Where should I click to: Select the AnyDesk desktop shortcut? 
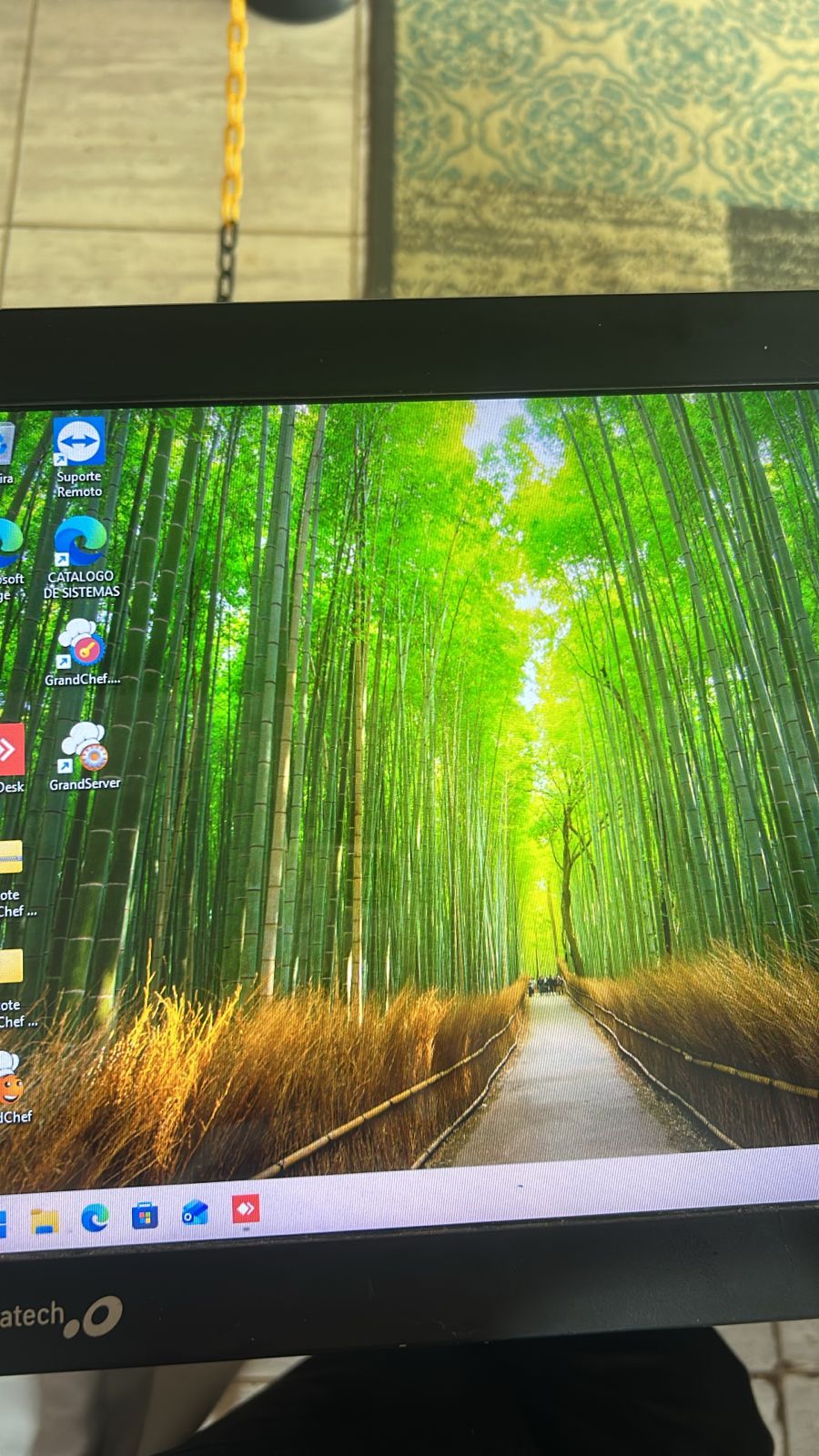pos(9,751)
